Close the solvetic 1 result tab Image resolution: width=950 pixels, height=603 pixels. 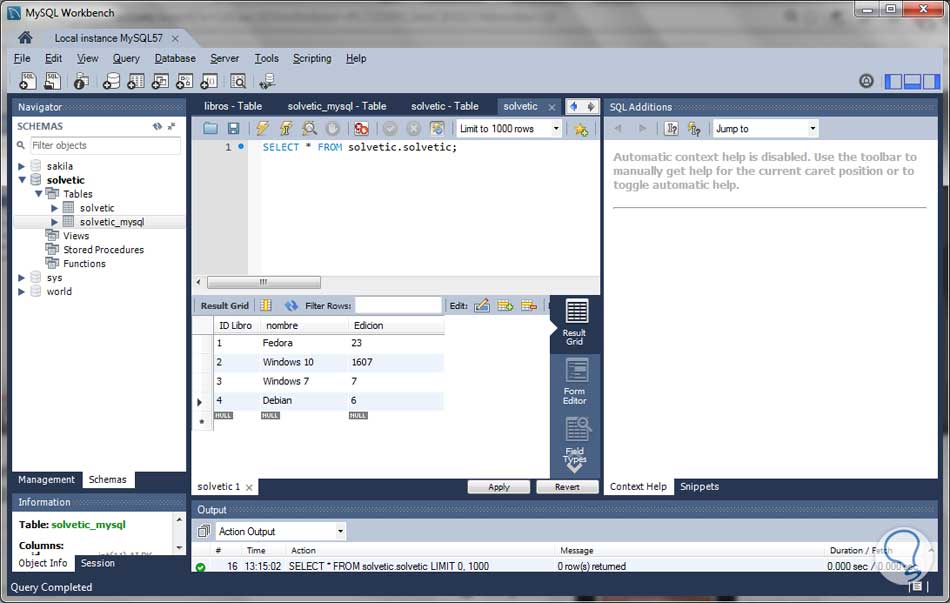point(249,487)
